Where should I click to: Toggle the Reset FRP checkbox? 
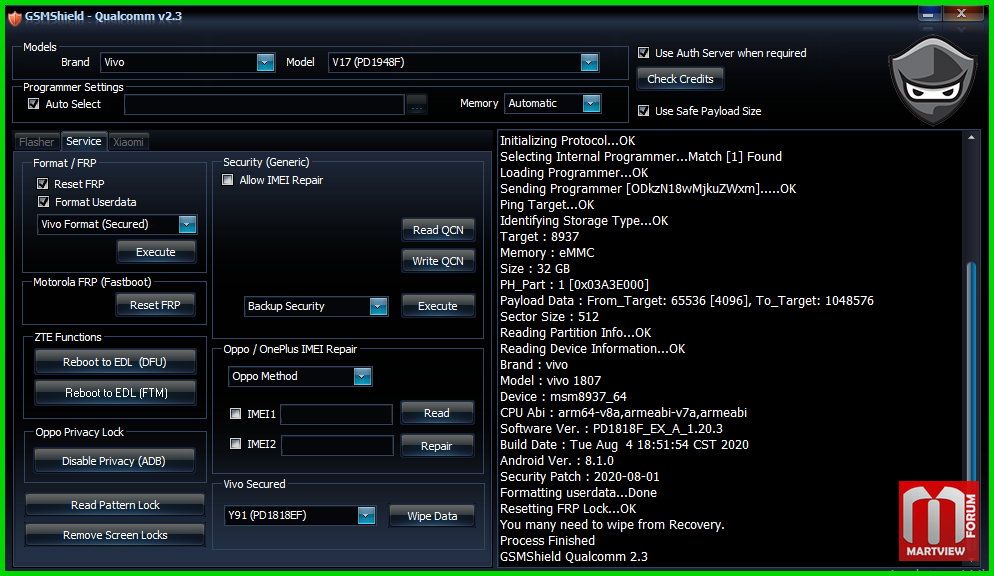click(42, 184)
